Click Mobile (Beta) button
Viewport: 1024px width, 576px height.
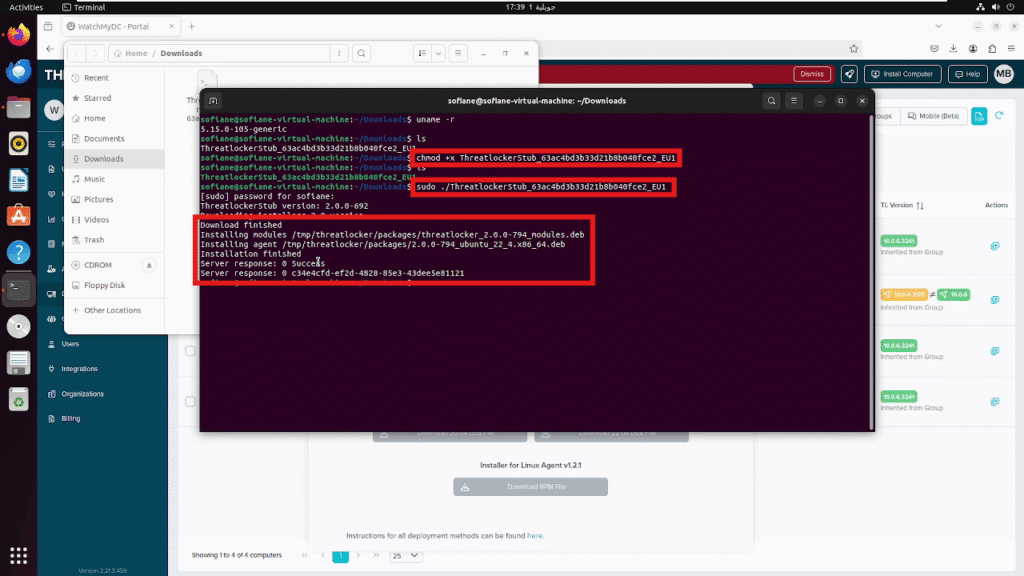[933, 116]
